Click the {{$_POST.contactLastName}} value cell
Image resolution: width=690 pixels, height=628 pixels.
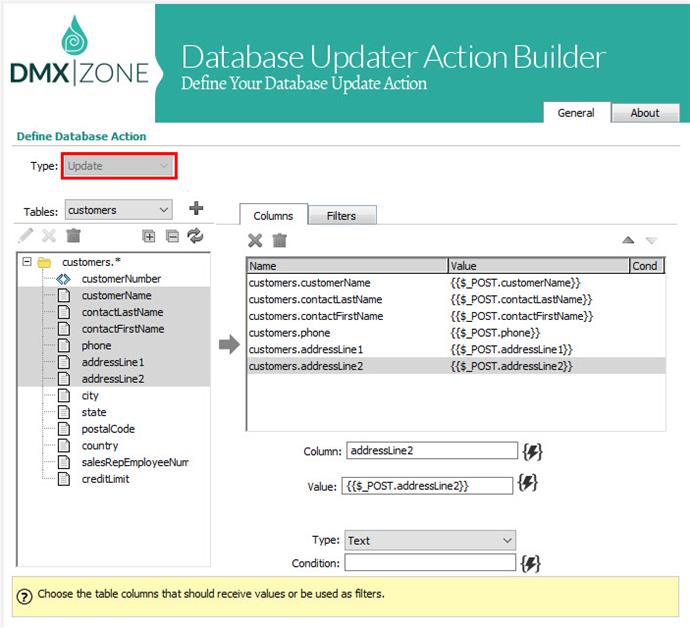coord(521,300)
